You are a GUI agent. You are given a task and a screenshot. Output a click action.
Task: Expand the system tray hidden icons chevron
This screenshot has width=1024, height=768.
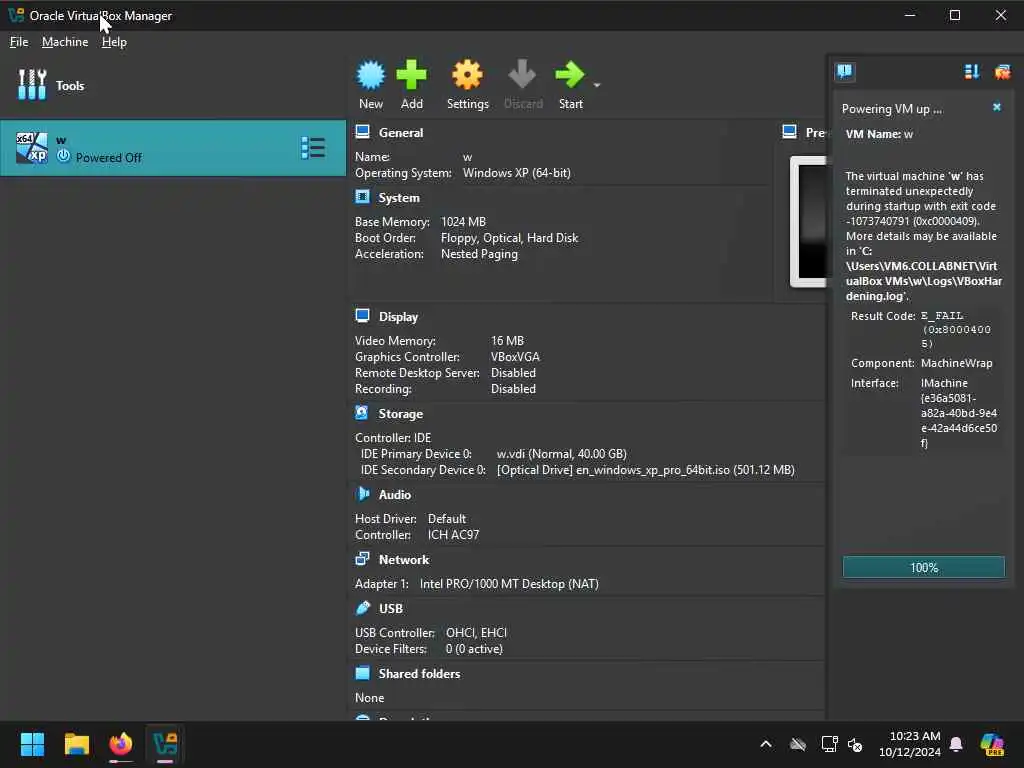coord(766,744)
